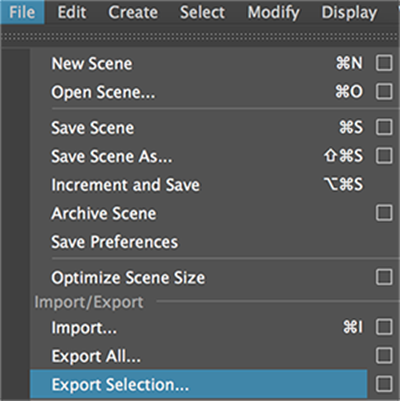Open Optimize Scene Size options box
The image size is (400, 401).
point(384,277)
